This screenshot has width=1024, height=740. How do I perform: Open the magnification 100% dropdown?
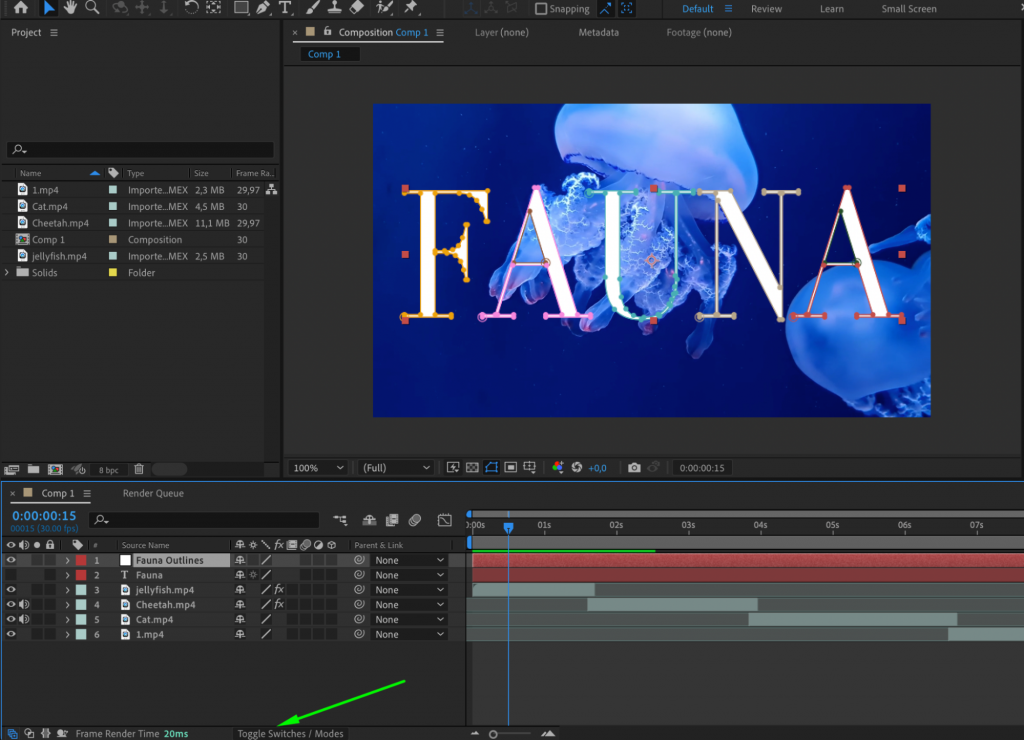[316, 467]
